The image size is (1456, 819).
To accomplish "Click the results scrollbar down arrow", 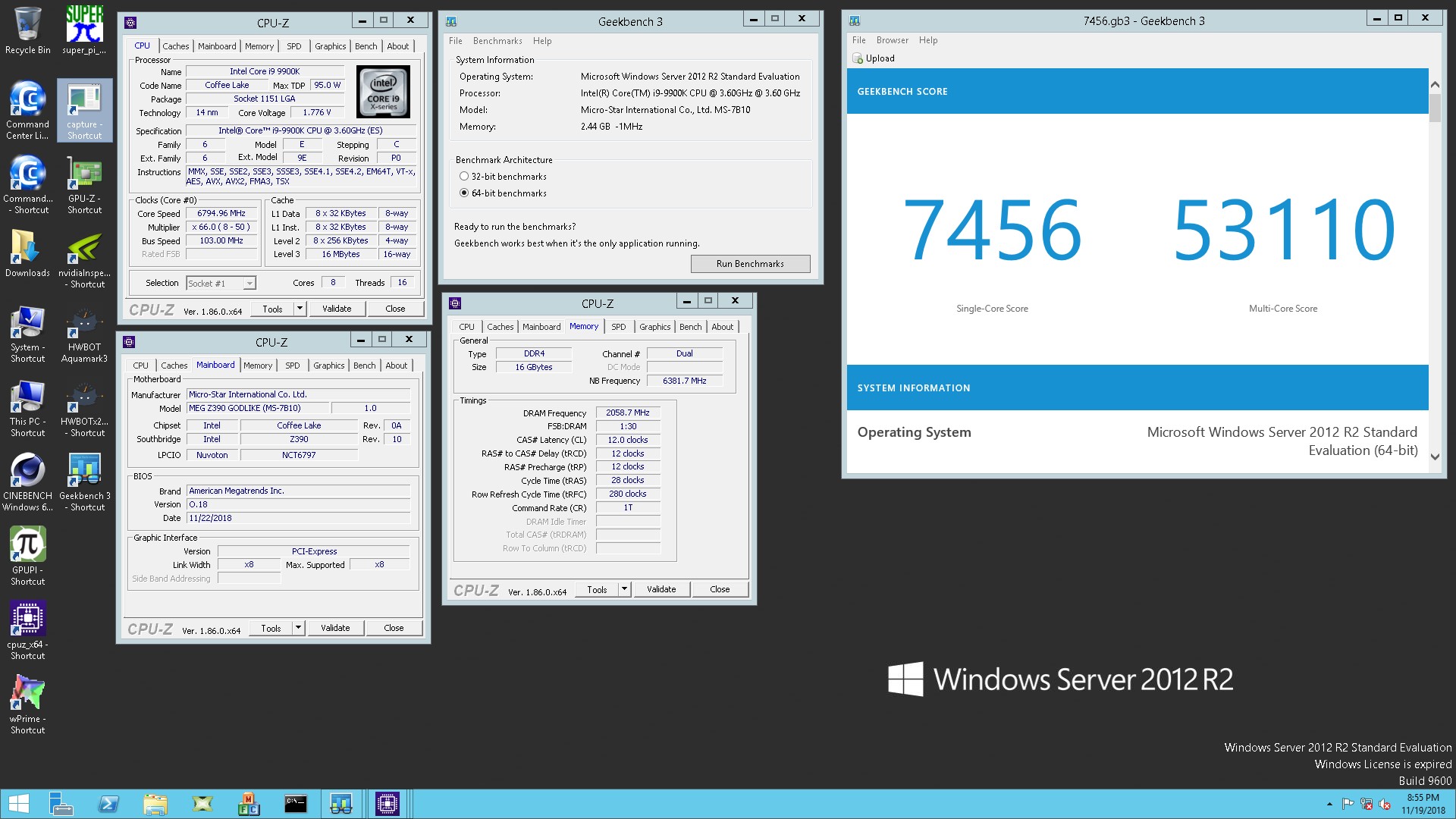I will tap(1434, 457).
